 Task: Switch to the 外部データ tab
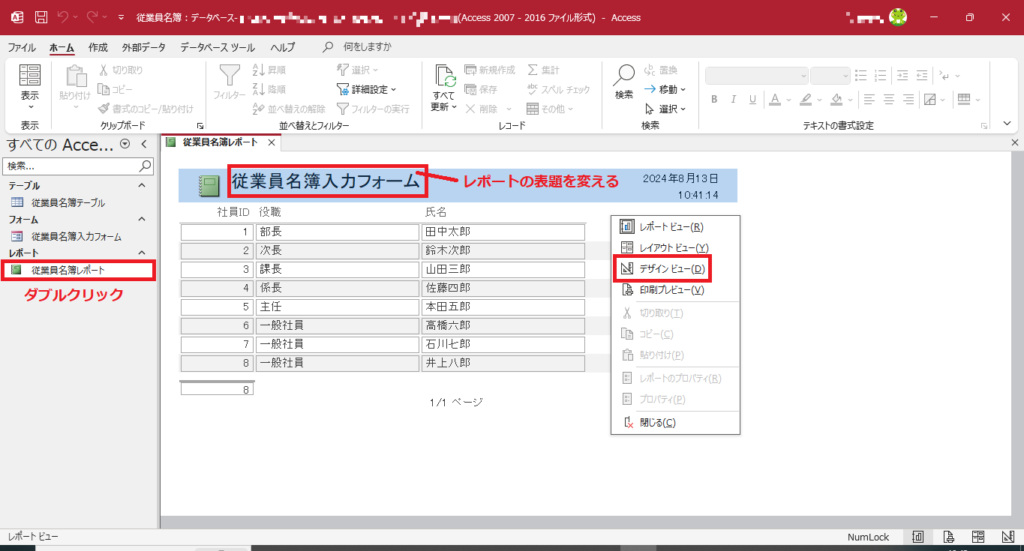click(x=144, y=47)
